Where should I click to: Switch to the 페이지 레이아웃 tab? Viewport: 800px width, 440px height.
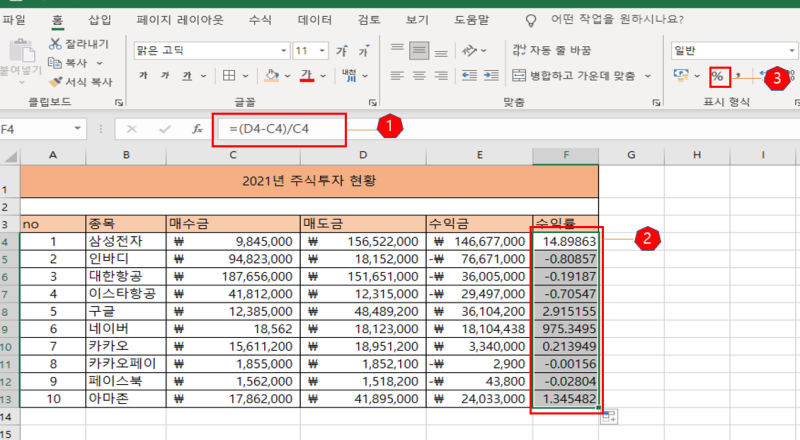(180, 20)
